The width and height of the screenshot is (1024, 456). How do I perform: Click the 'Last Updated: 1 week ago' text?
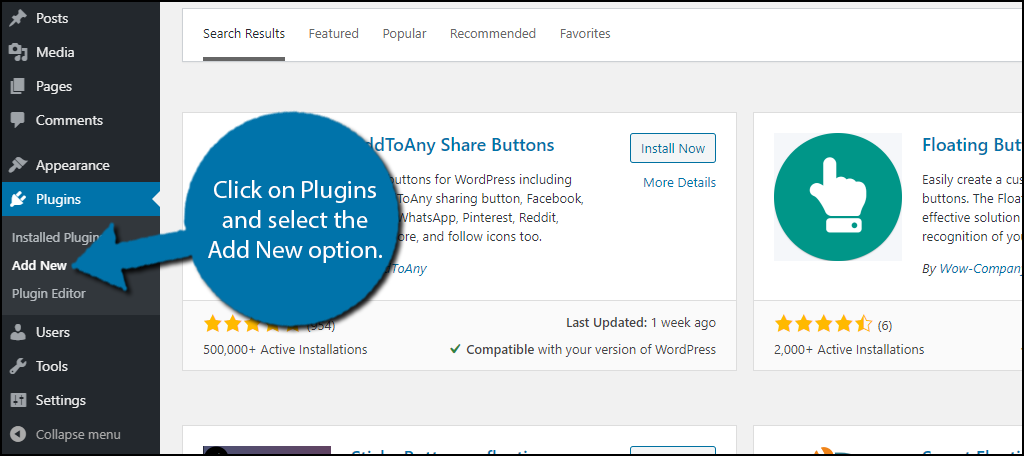tap(641, 323)
